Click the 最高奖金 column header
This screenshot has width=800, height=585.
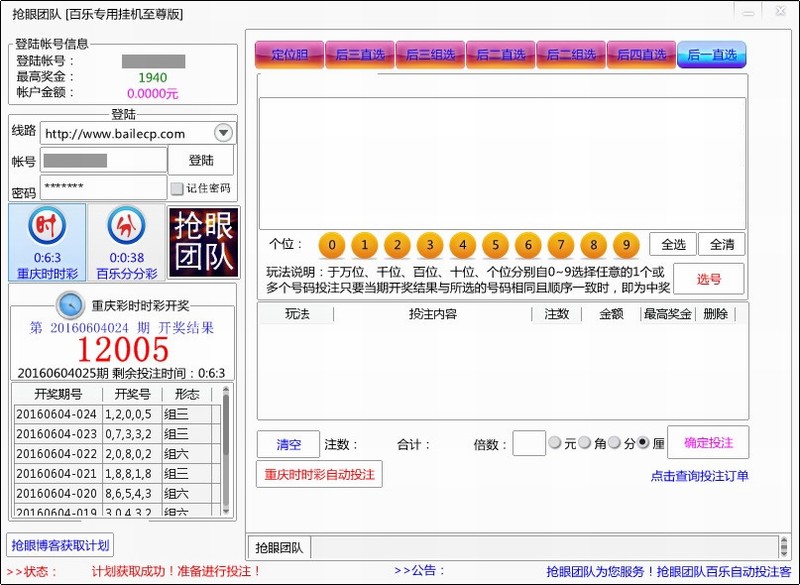coord(667,314)
